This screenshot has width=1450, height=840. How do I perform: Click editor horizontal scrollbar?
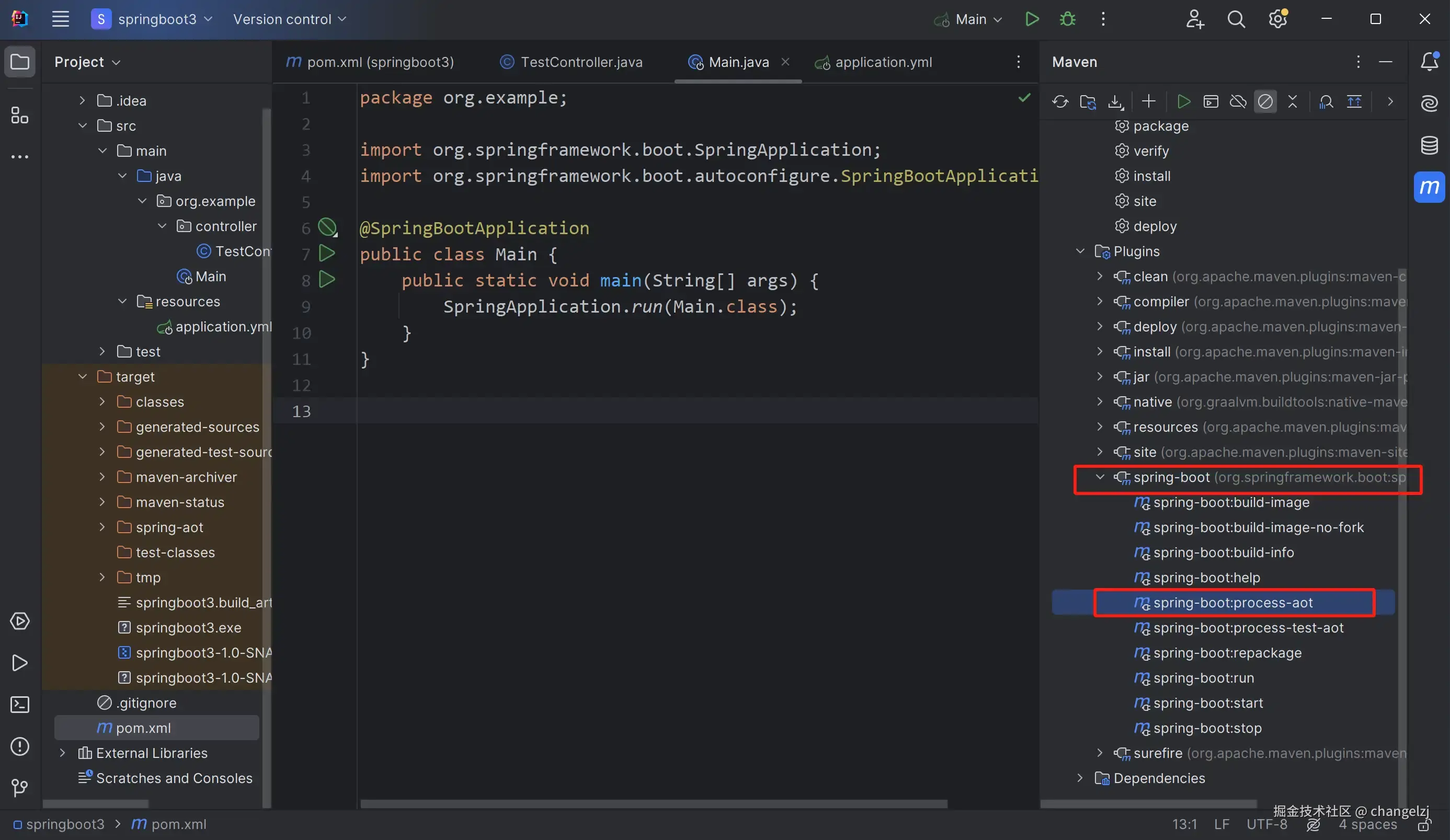[653, 804]
